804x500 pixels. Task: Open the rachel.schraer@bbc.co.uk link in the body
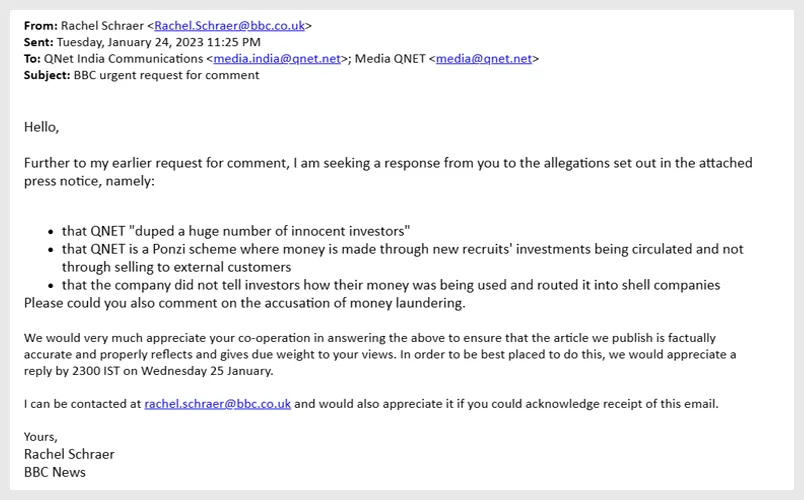click(217, 404)
